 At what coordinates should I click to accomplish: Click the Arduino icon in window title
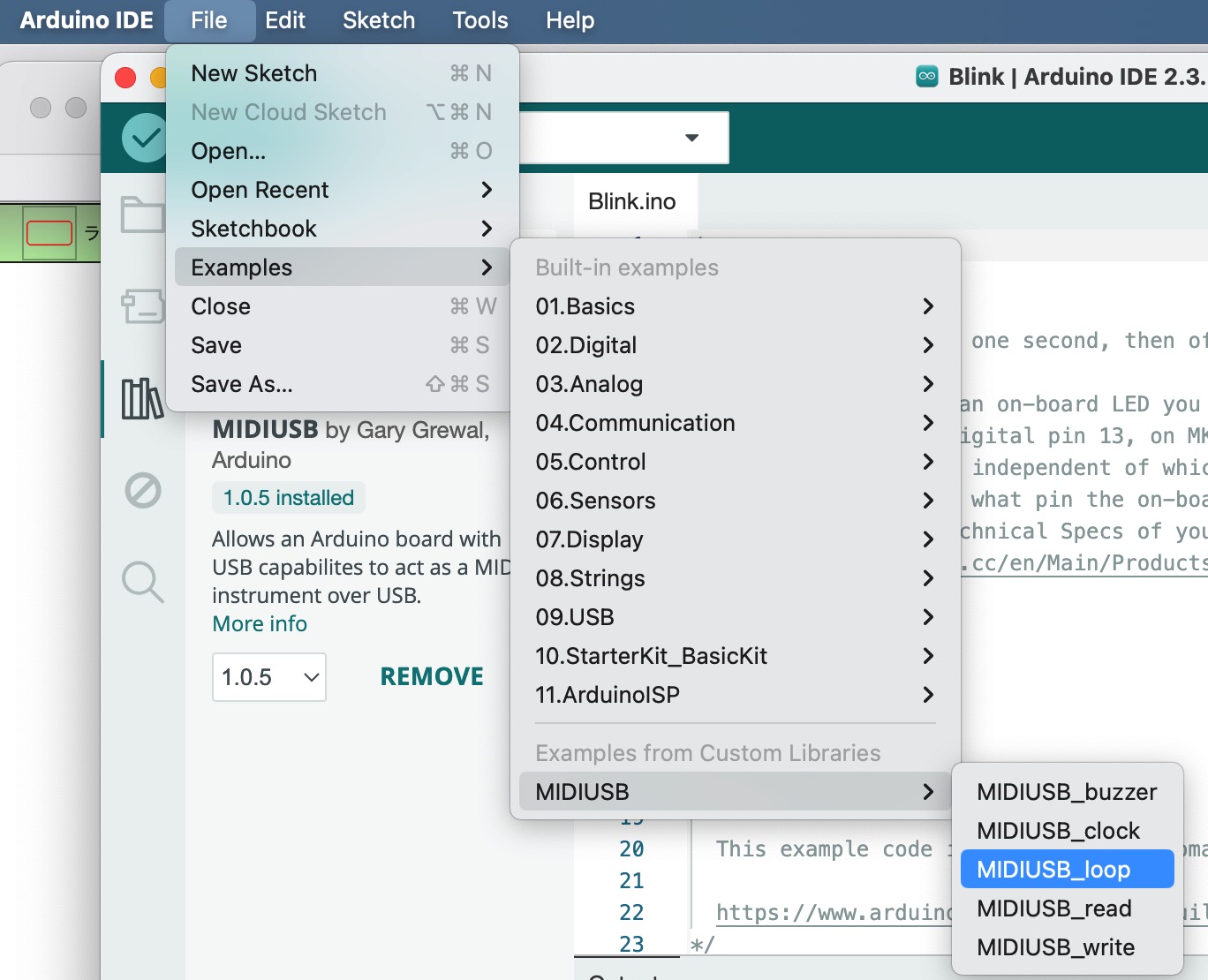(927, 77)
